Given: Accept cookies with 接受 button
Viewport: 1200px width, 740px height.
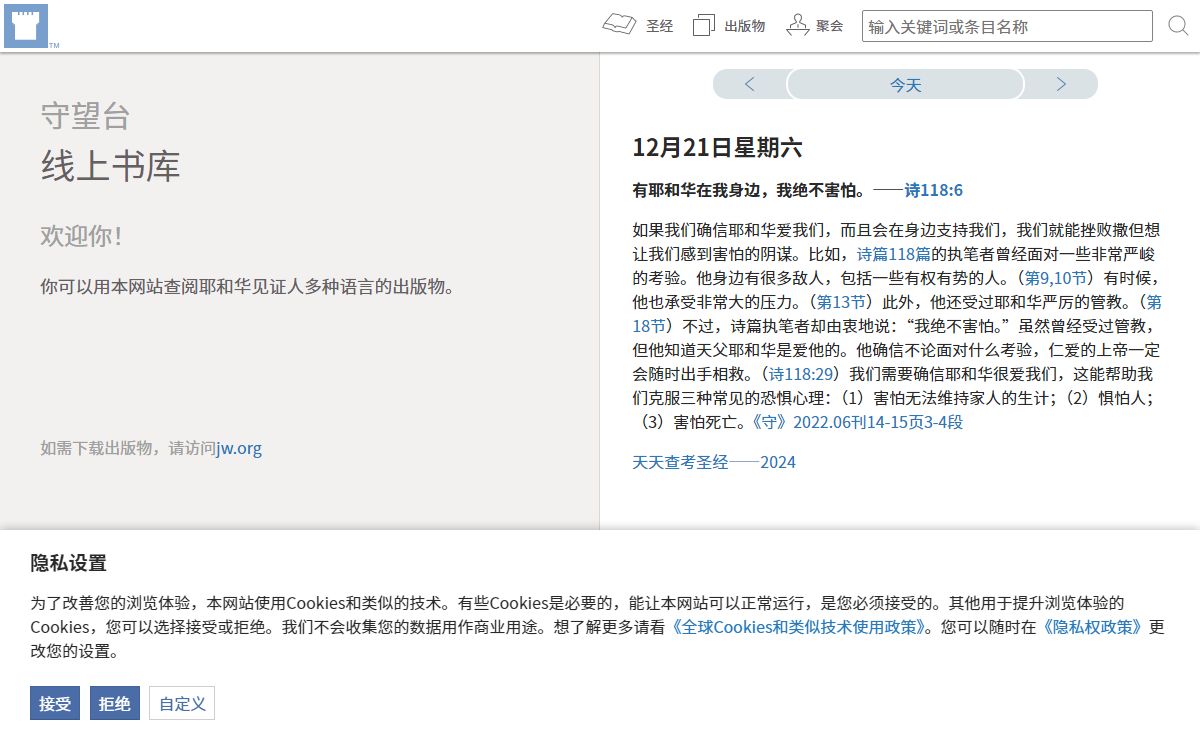Looking at the screenshot, I should pyautogui.click(x=55, y=704).
